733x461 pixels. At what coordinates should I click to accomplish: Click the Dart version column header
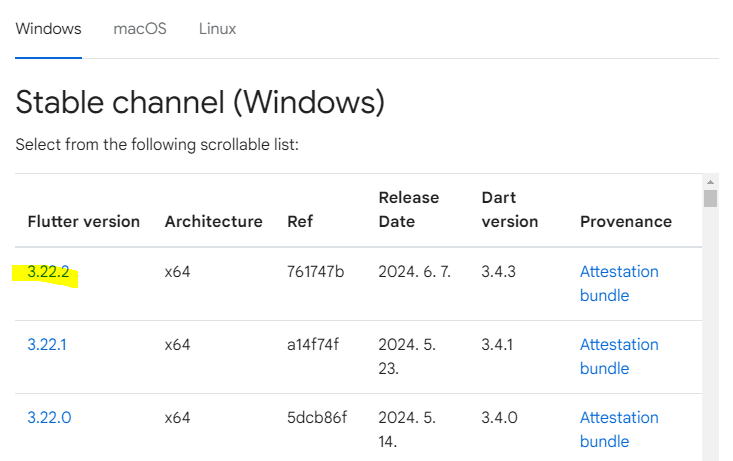510,209
